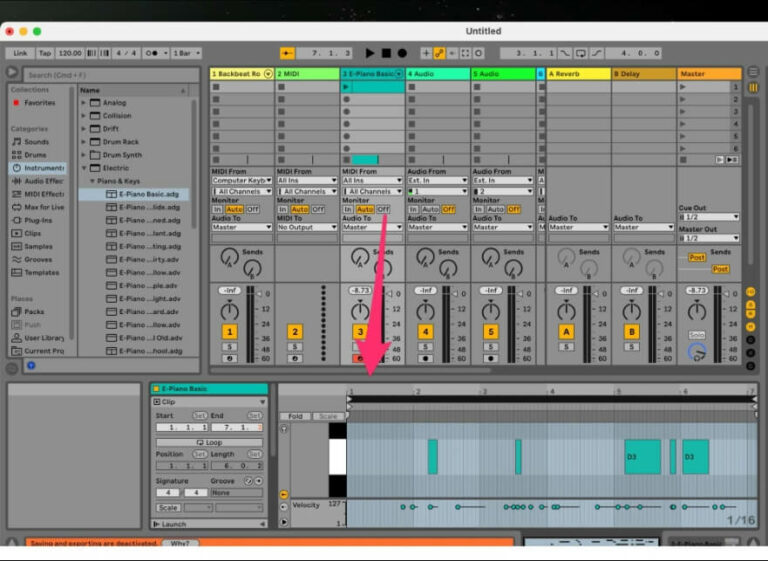Toggle the clip Loop button
Screen dimensions: 768x561
tap(210, 442)
